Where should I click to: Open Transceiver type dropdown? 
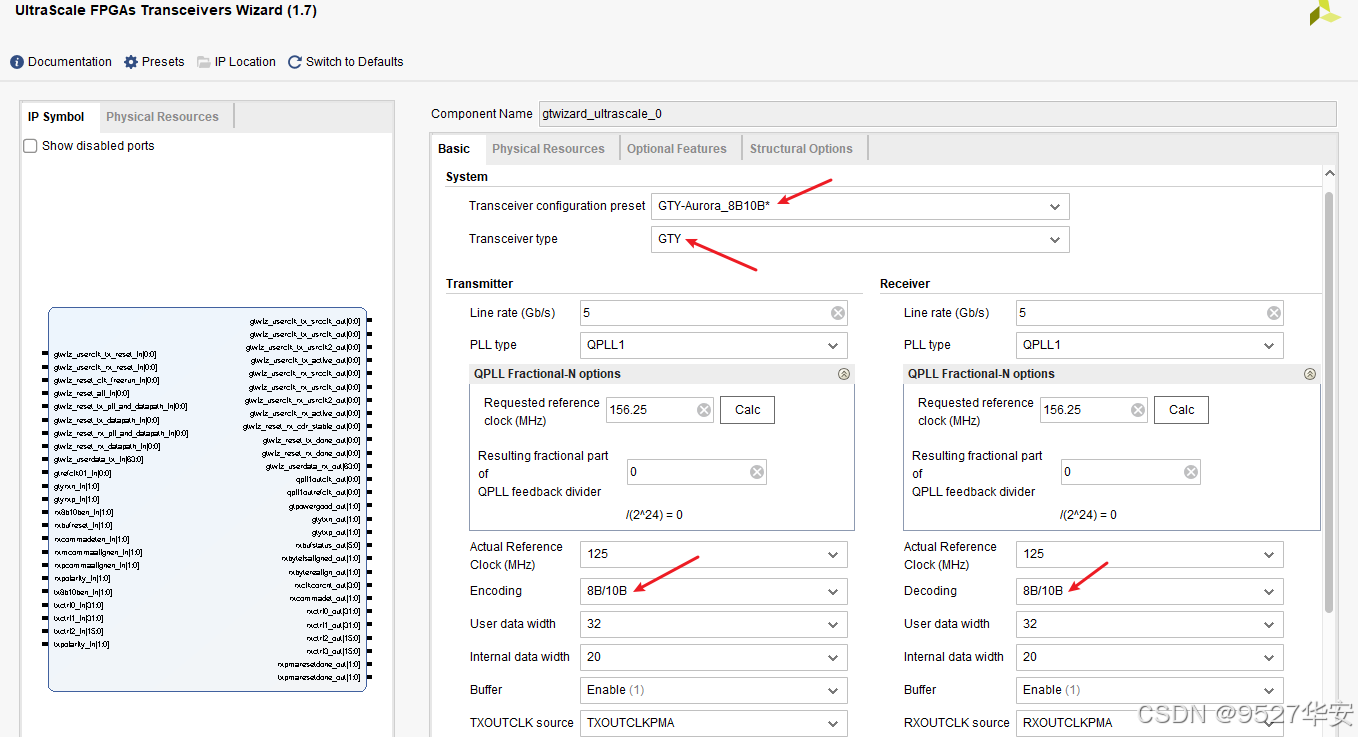[x=860, y=240]
